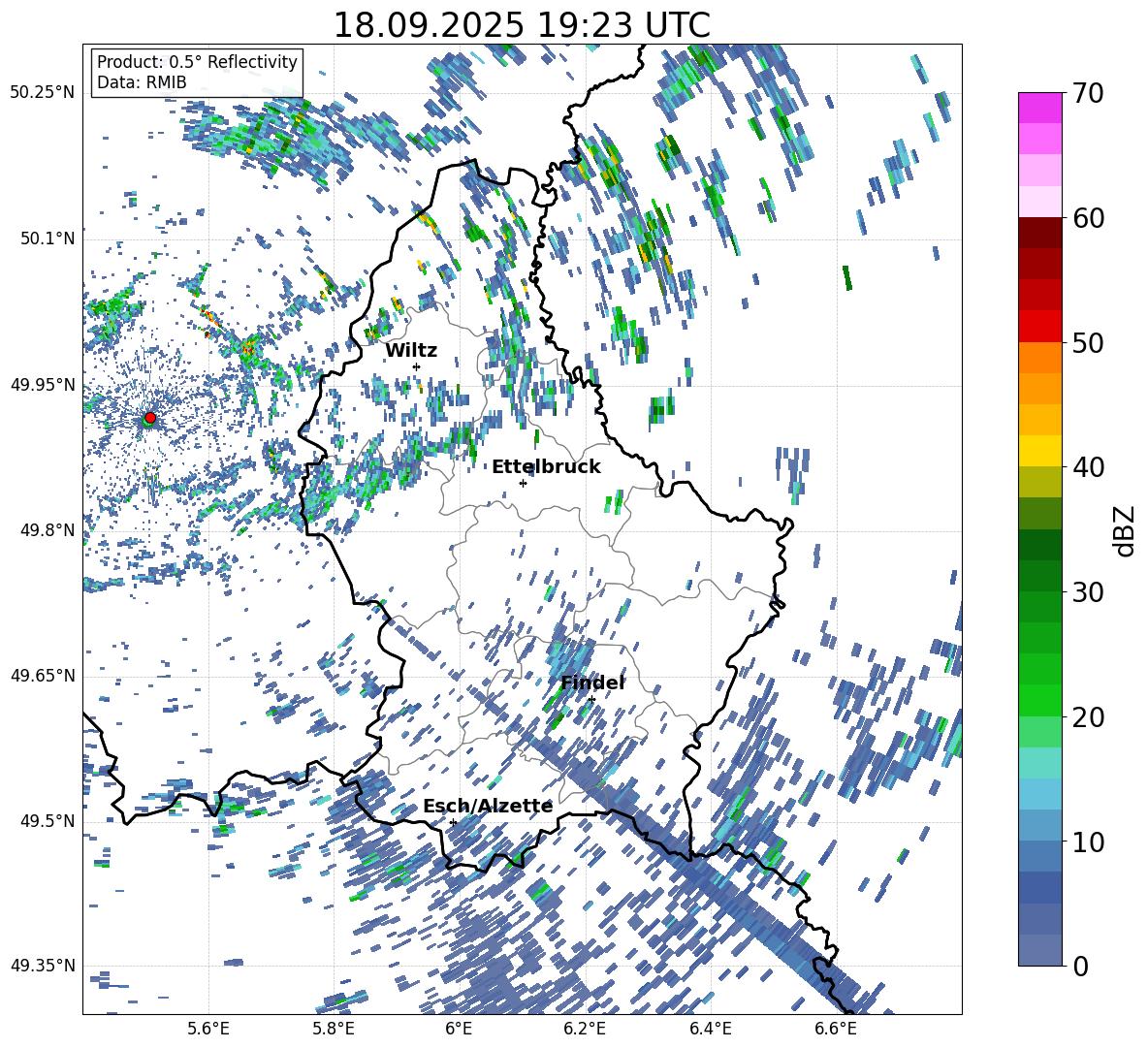
Task: Click the colorbar tick value 30
Action: click(x=1088, y=592)
